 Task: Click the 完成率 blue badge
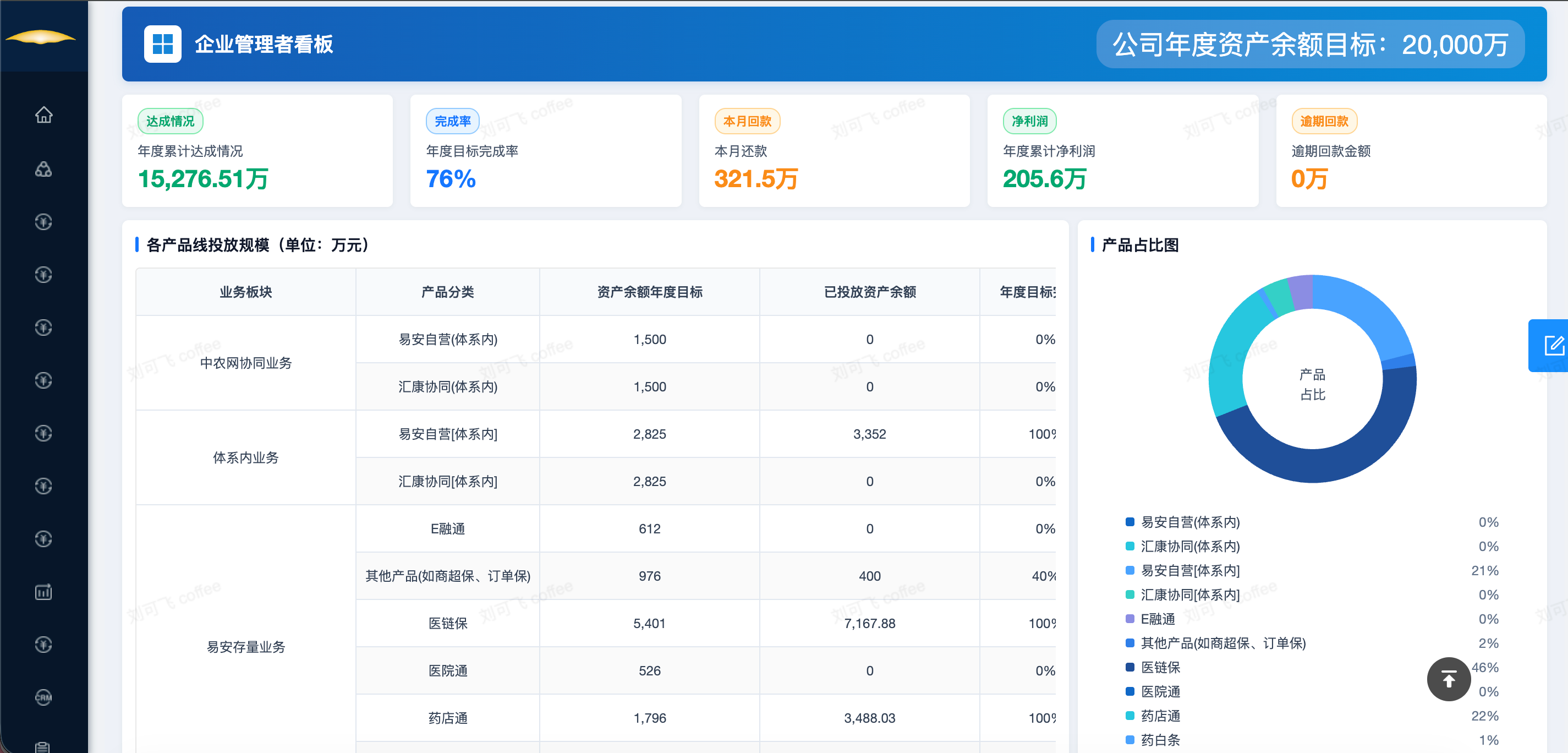[x=452, y=121]
